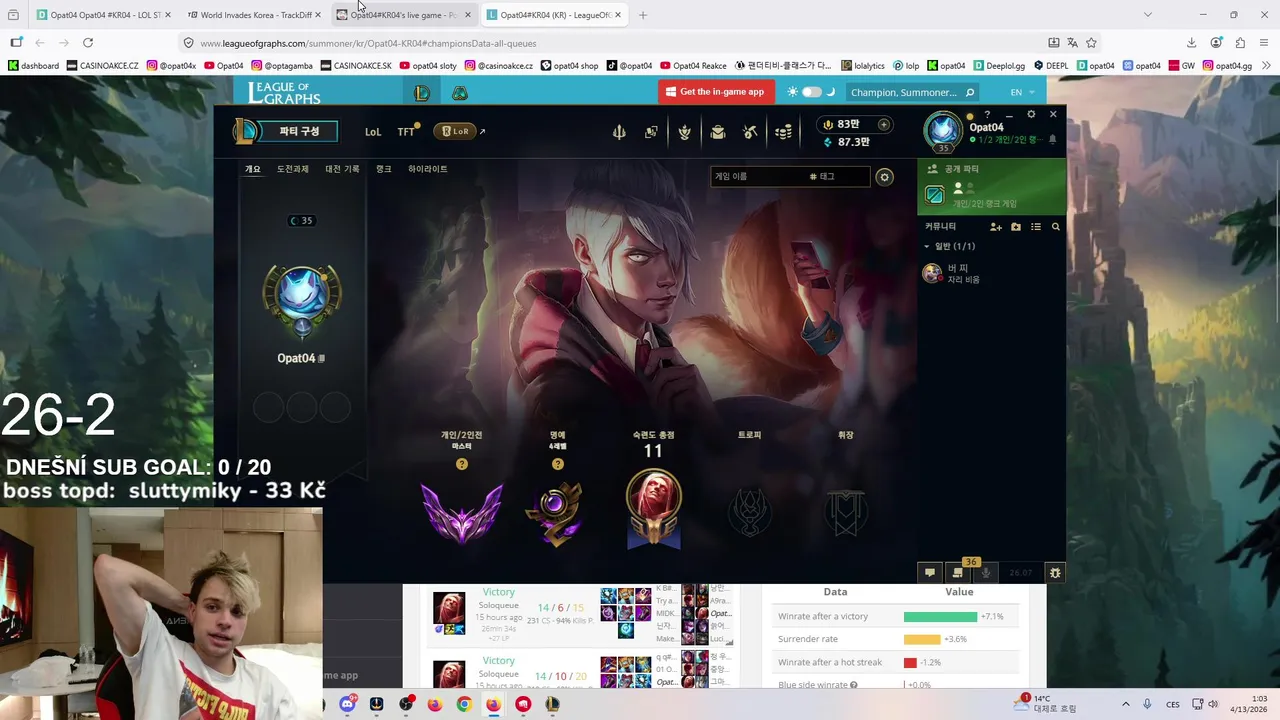
Task: Switch to World Invades Korea - TrackDiff browser tab
Action: tap(254, 15)
